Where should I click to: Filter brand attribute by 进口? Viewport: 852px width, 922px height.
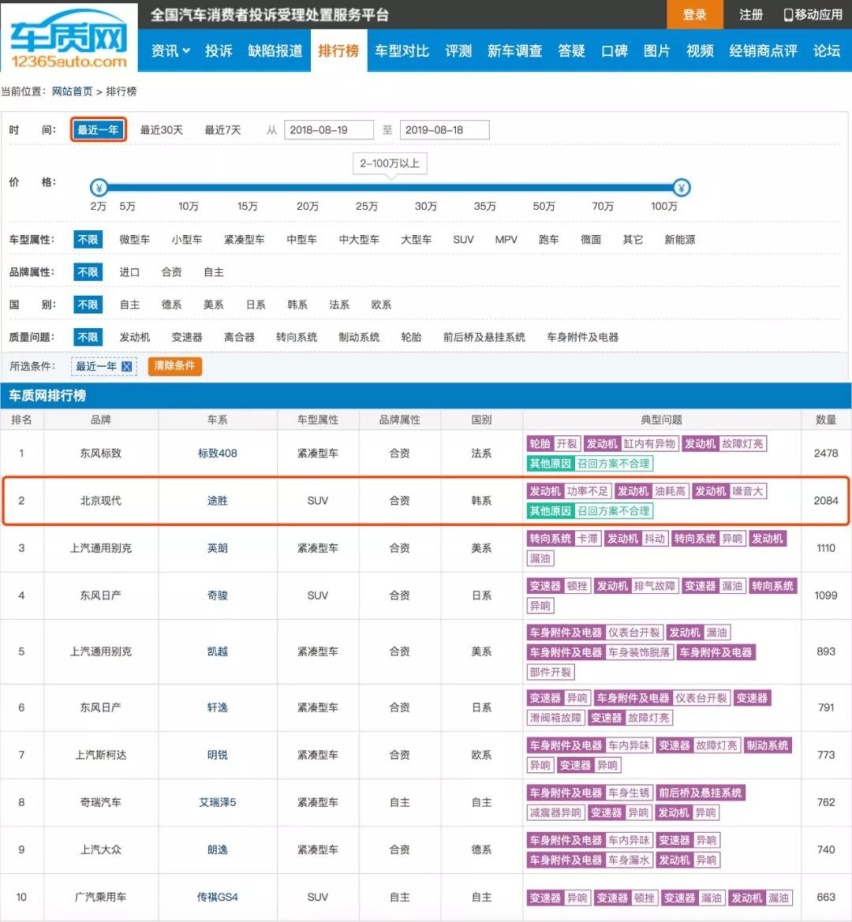click(129, 272)
